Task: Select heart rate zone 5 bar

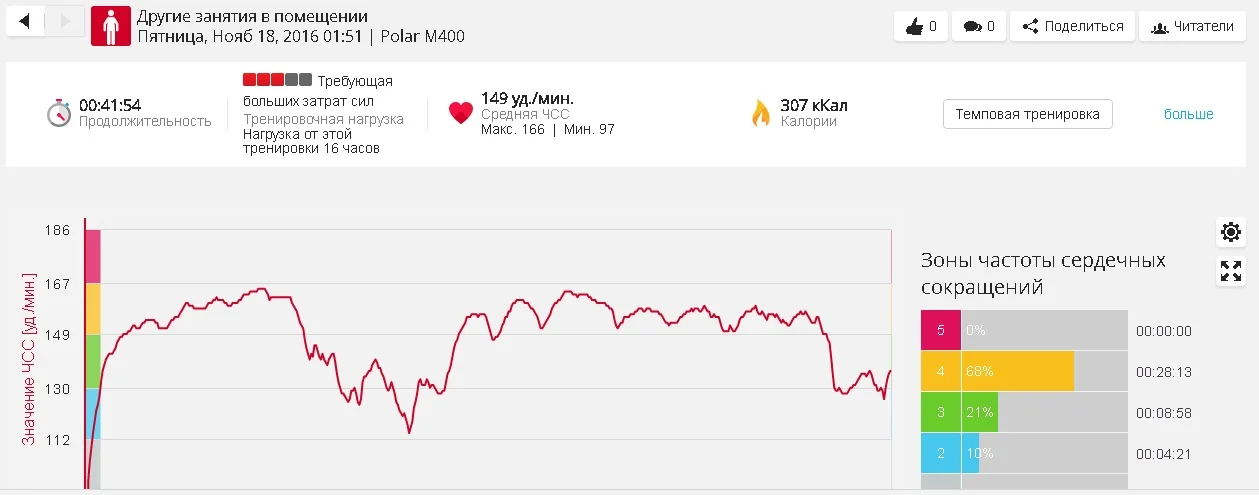Action: click(x=1024, y=330)
